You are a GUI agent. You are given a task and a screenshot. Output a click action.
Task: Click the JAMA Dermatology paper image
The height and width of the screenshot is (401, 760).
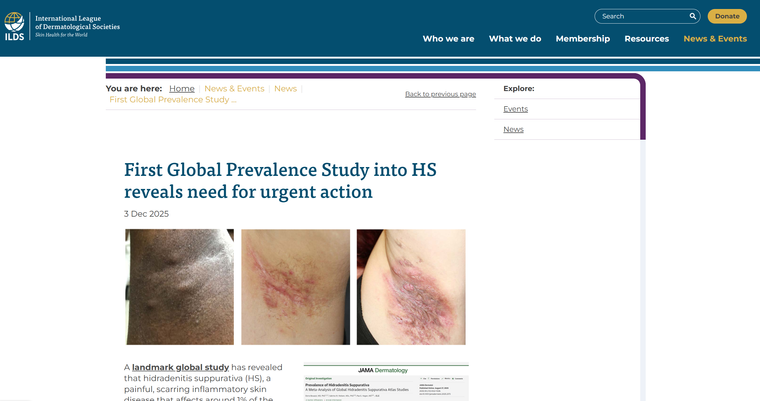click(386, 382)
